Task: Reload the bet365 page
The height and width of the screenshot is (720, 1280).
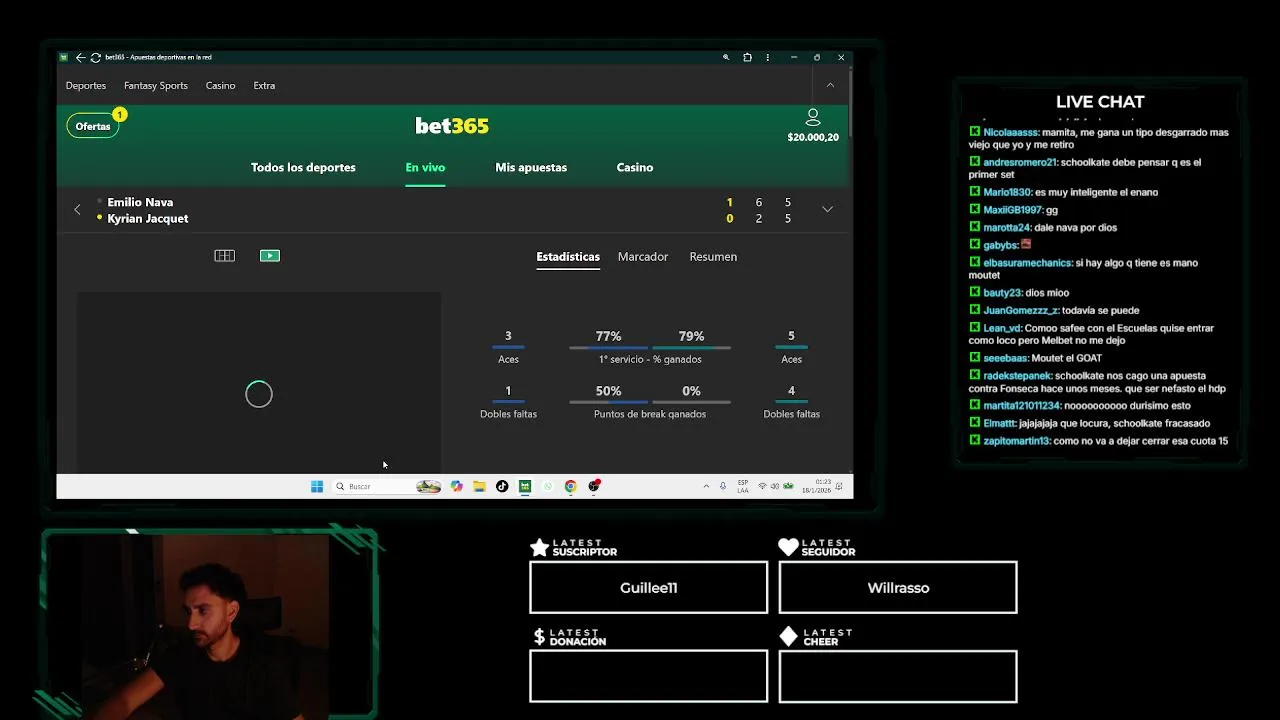Action: [95, 57]
